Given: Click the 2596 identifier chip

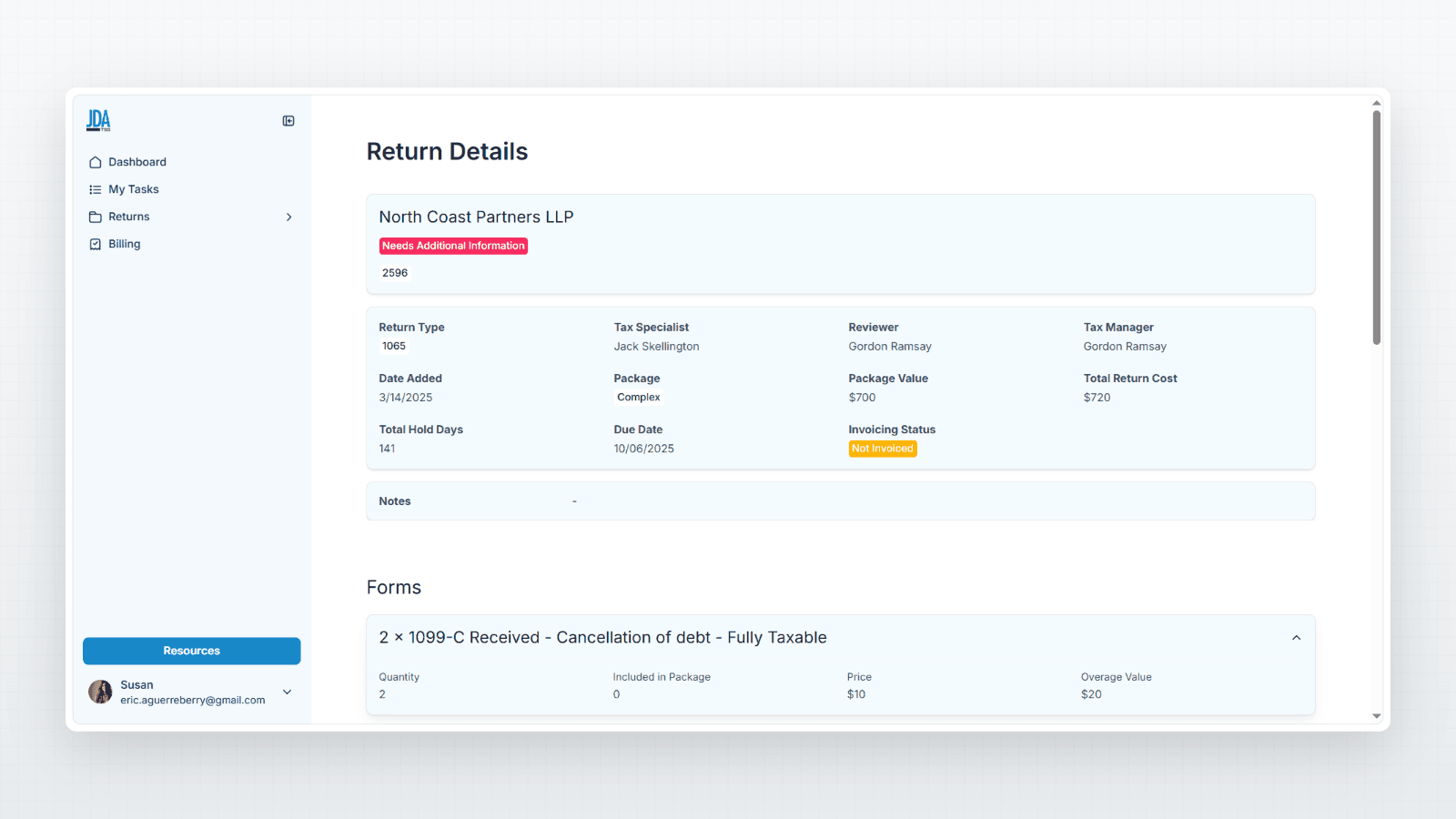Looking at the screenshot, I should [x=395, y=272].
